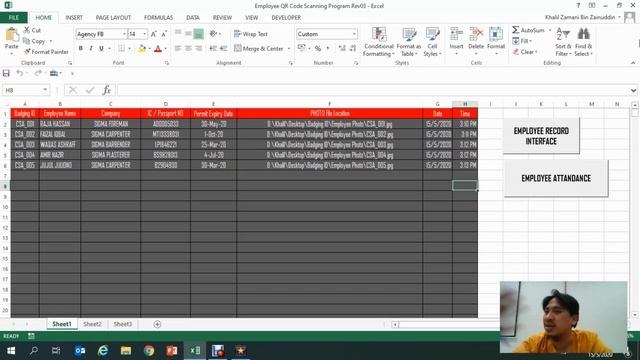This screenshot has height=360, width=640.
Task: Toggle the highlighted middle align button
Action: [x=198, y=34]
